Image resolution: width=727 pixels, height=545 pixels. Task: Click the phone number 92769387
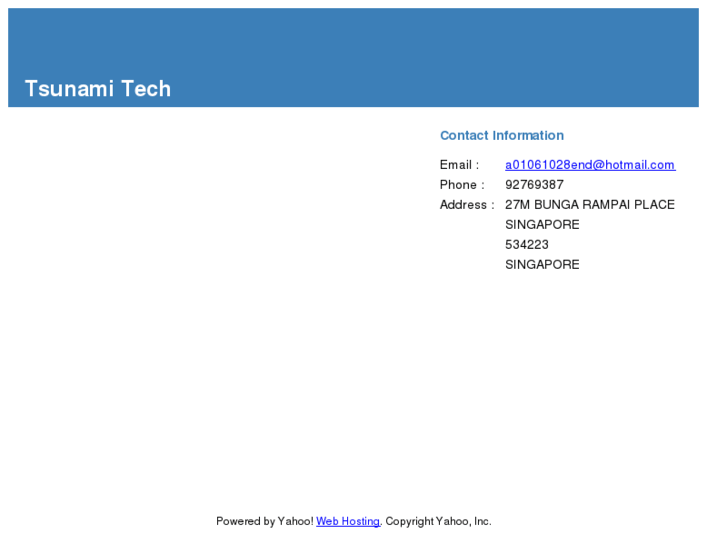(534, 185)
